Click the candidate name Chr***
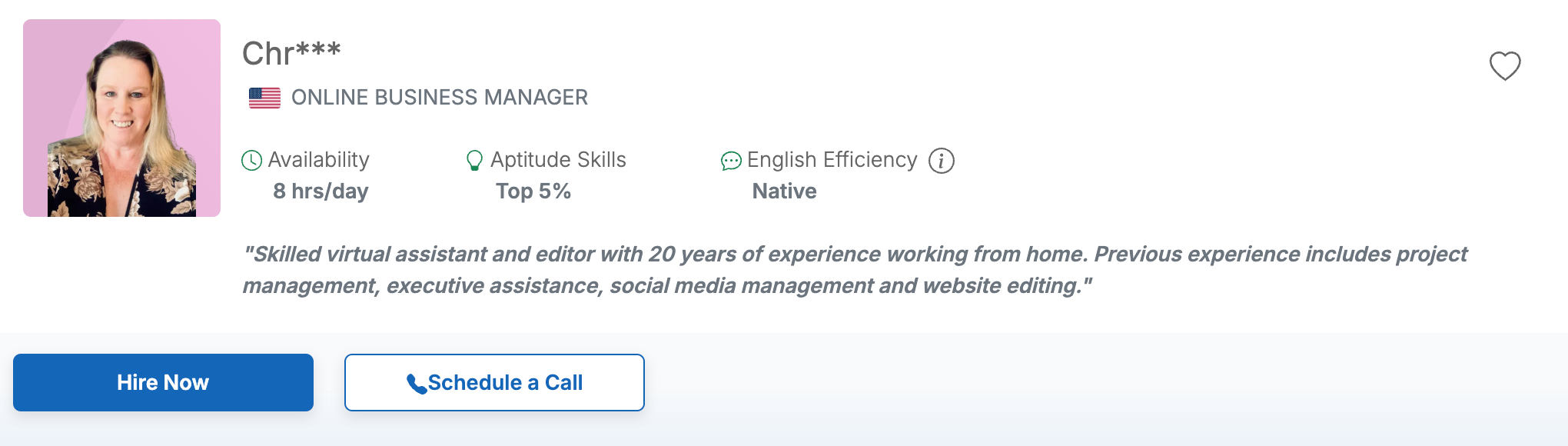This screenshot has height=446, width=1568. (291, 54)
